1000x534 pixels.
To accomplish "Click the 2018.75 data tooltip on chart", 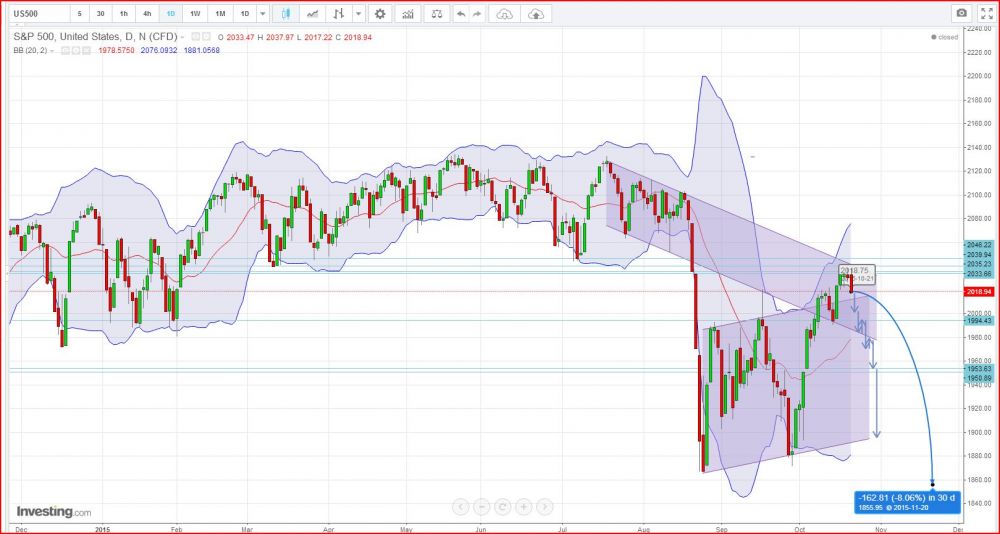I will tap(857, 274).
